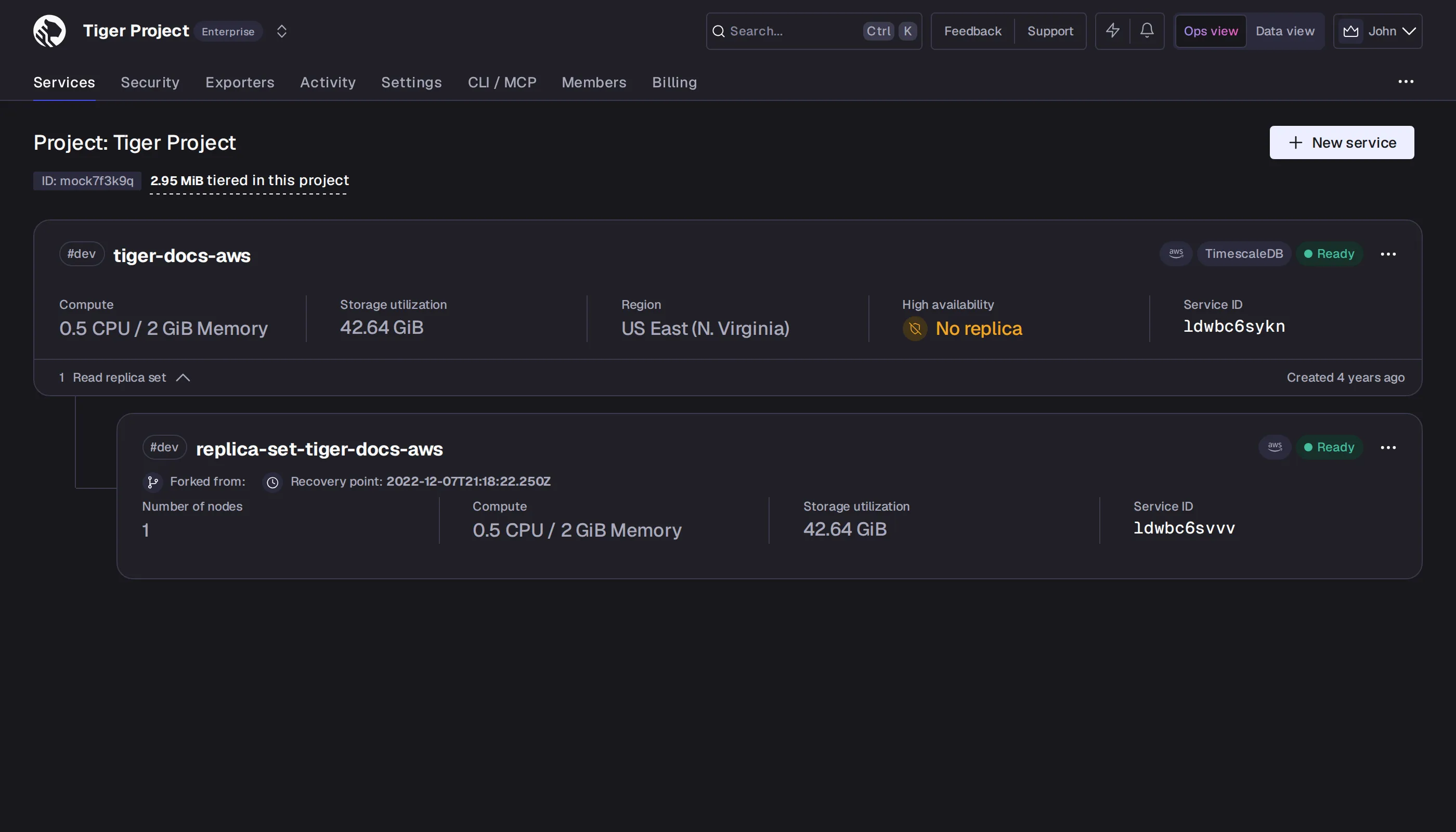Switch to Ops view
The height and width of the screenshot is (832, 1456).
[1210, 31]
